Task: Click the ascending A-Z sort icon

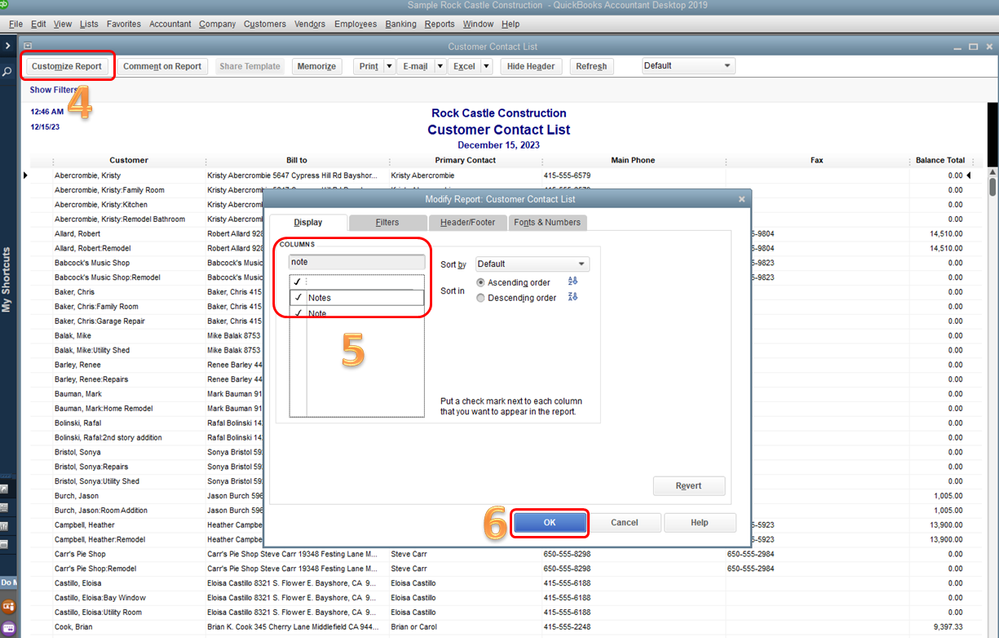Action: coord(572,281)
